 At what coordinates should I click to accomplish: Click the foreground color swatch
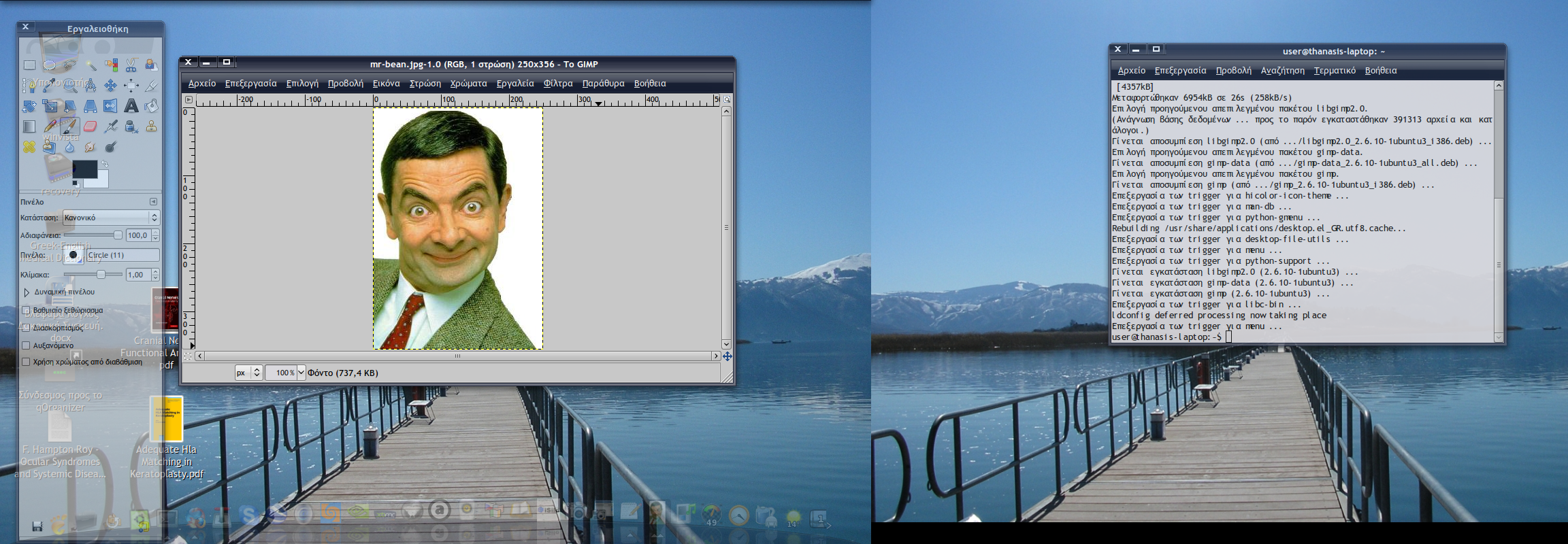84,169
